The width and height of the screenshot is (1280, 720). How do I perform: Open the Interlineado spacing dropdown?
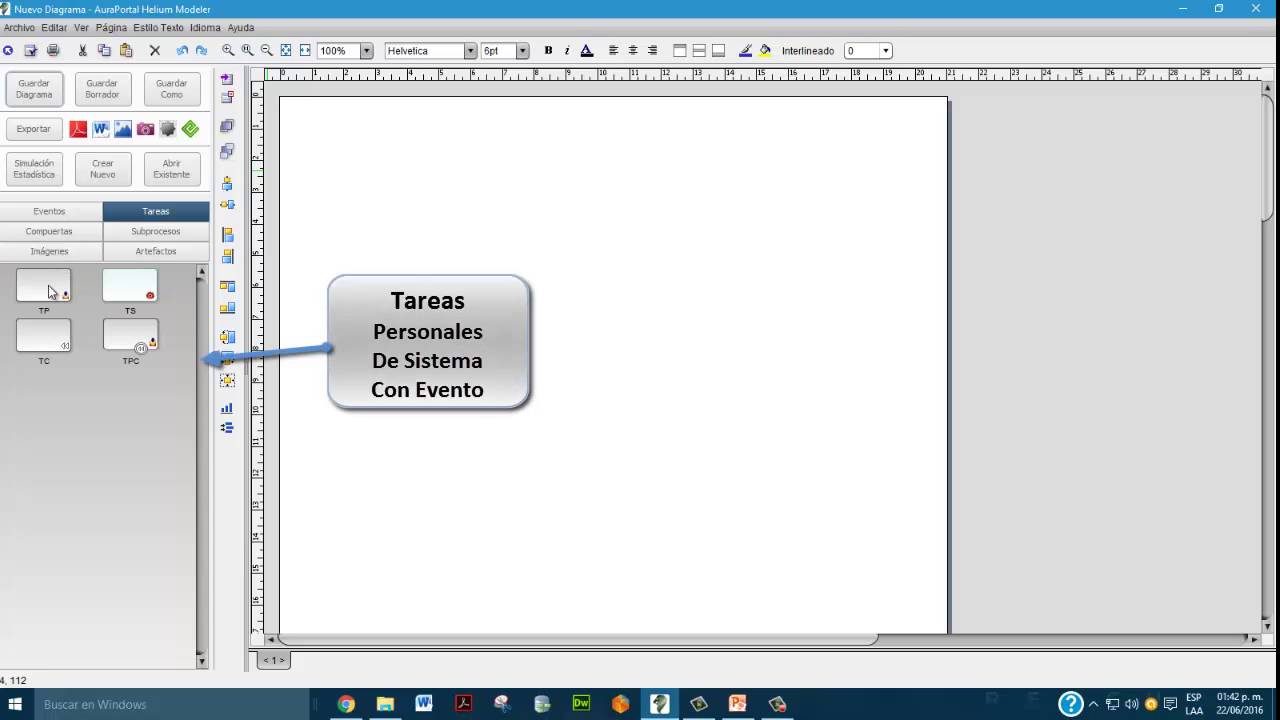coord(885,51)
